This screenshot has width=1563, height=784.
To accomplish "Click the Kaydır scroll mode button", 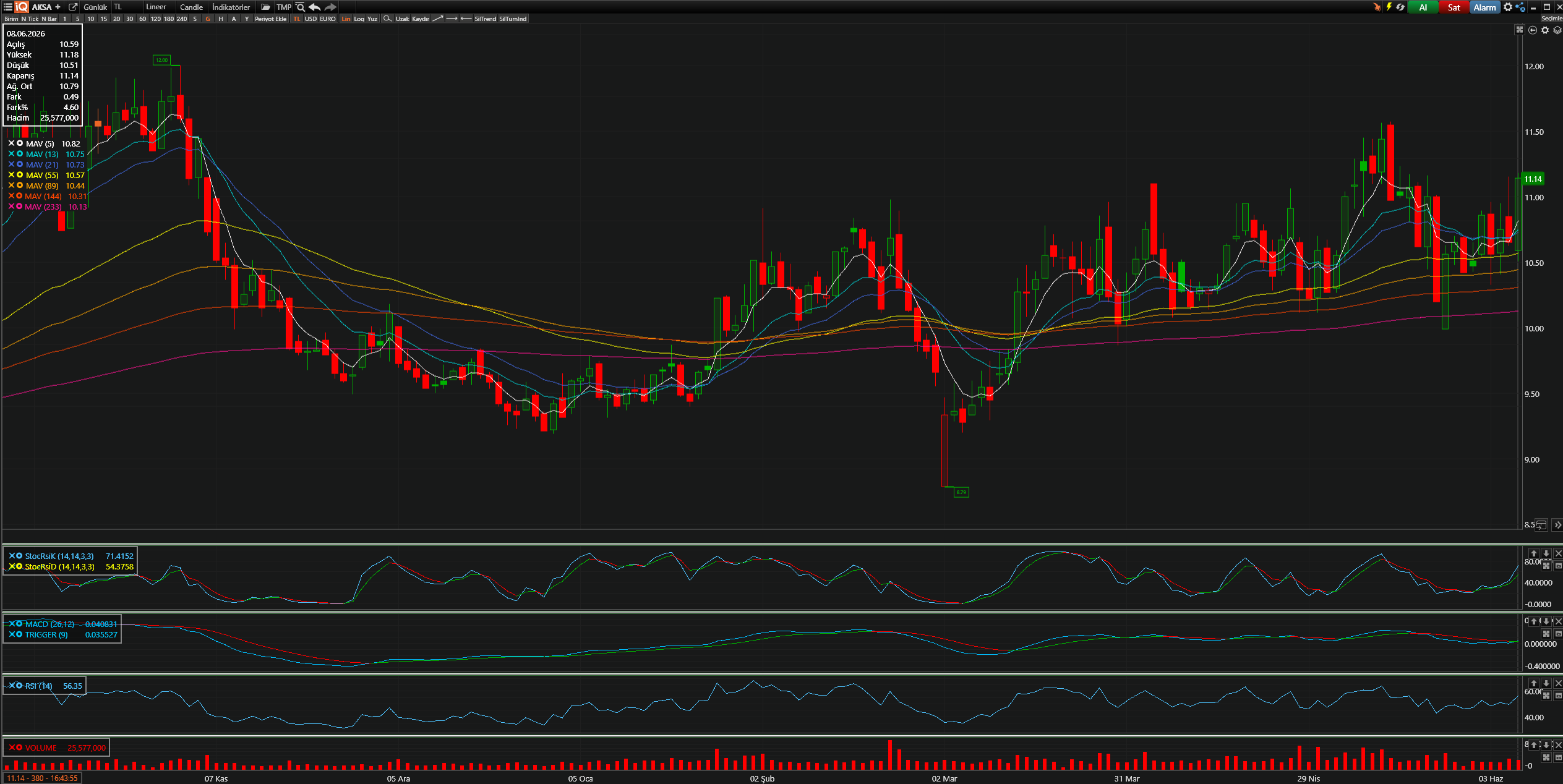I will click(421, 19).
